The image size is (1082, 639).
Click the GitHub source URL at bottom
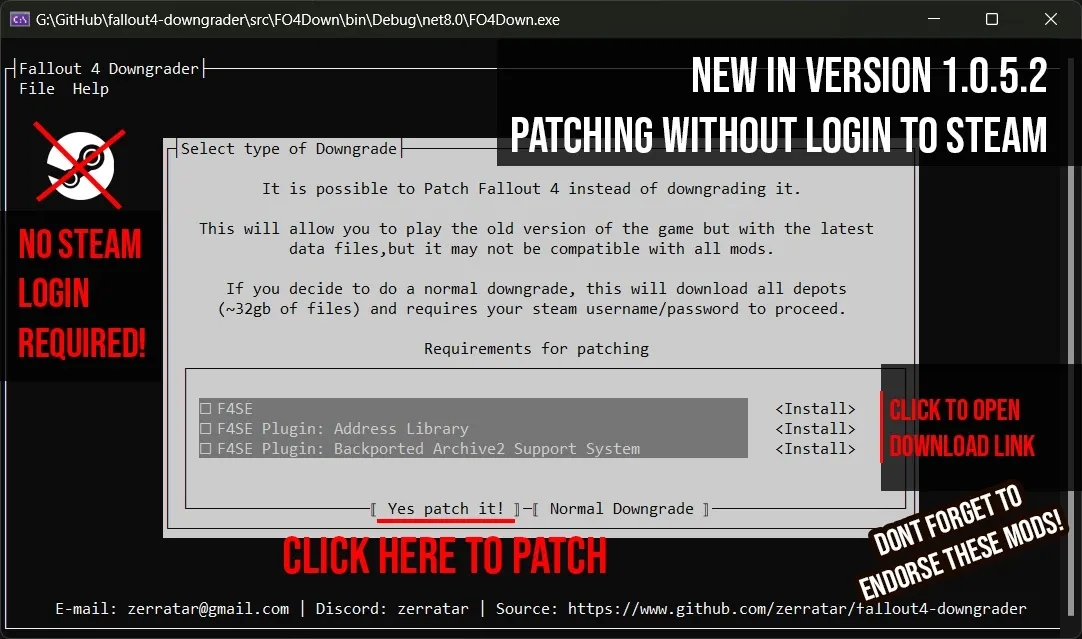tap(797, 609)
